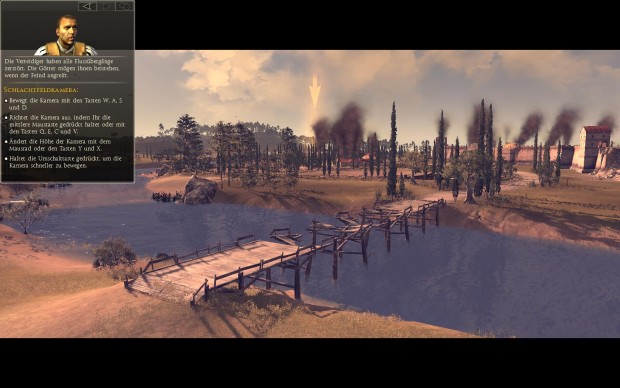Screen dimensions: 620x388
Task: Click the tip about Mausrad or keys Y, X
Action: 59,145
